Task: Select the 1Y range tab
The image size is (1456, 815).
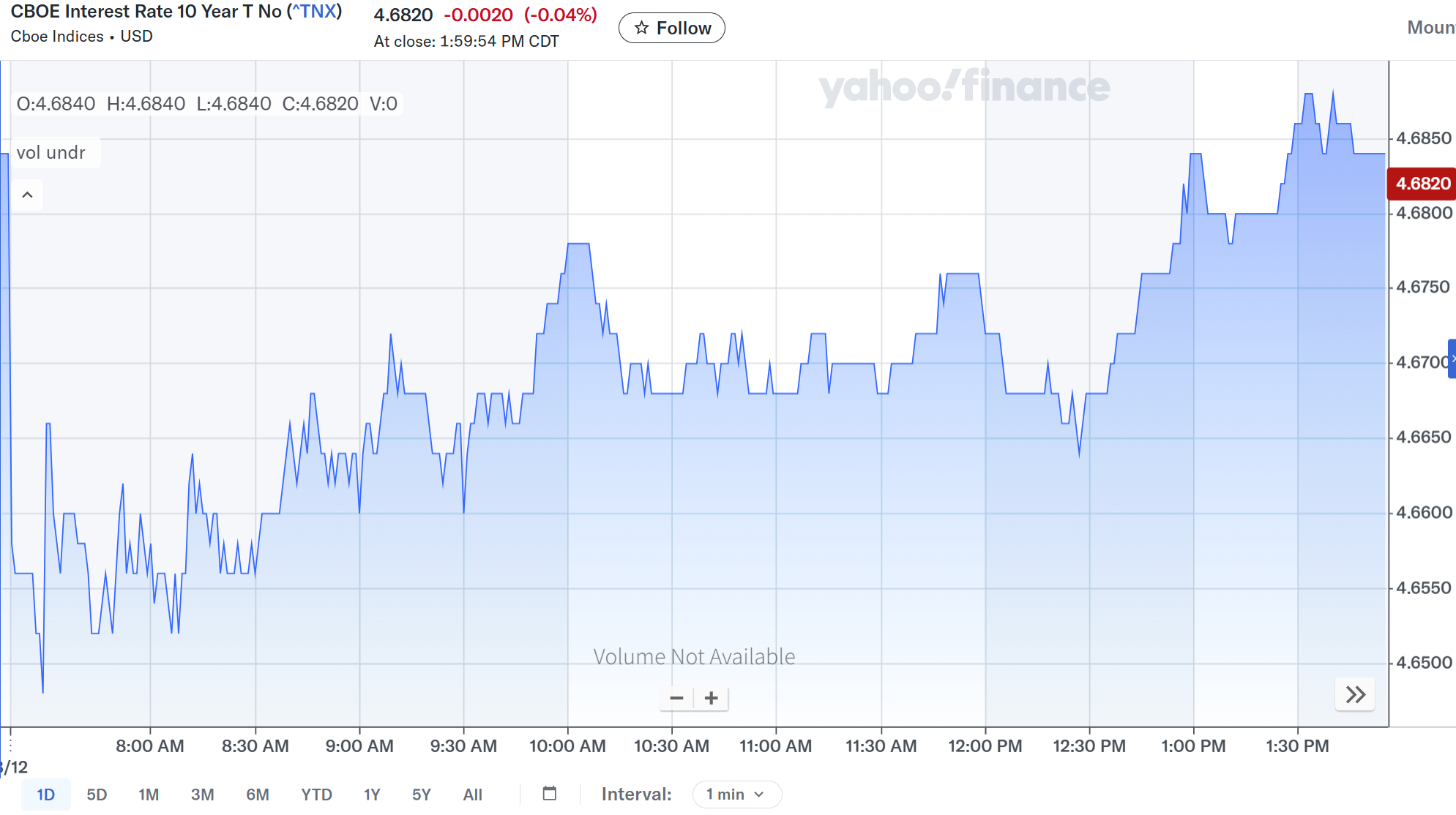Action: pyautogui.click(x=372, y=795)
